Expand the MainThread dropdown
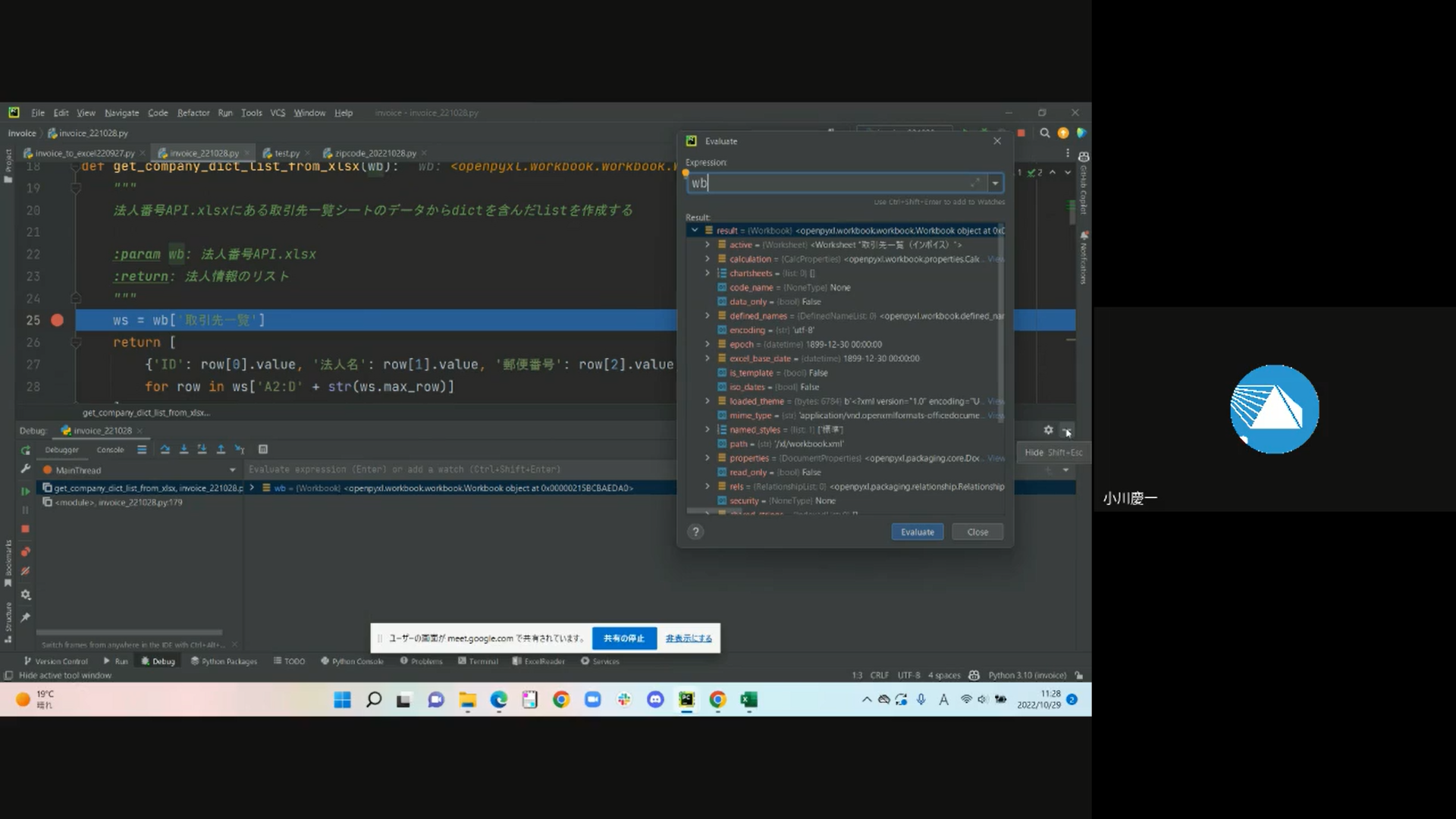The height and width of the screenshot is (819, 1456). click(232, 470)
